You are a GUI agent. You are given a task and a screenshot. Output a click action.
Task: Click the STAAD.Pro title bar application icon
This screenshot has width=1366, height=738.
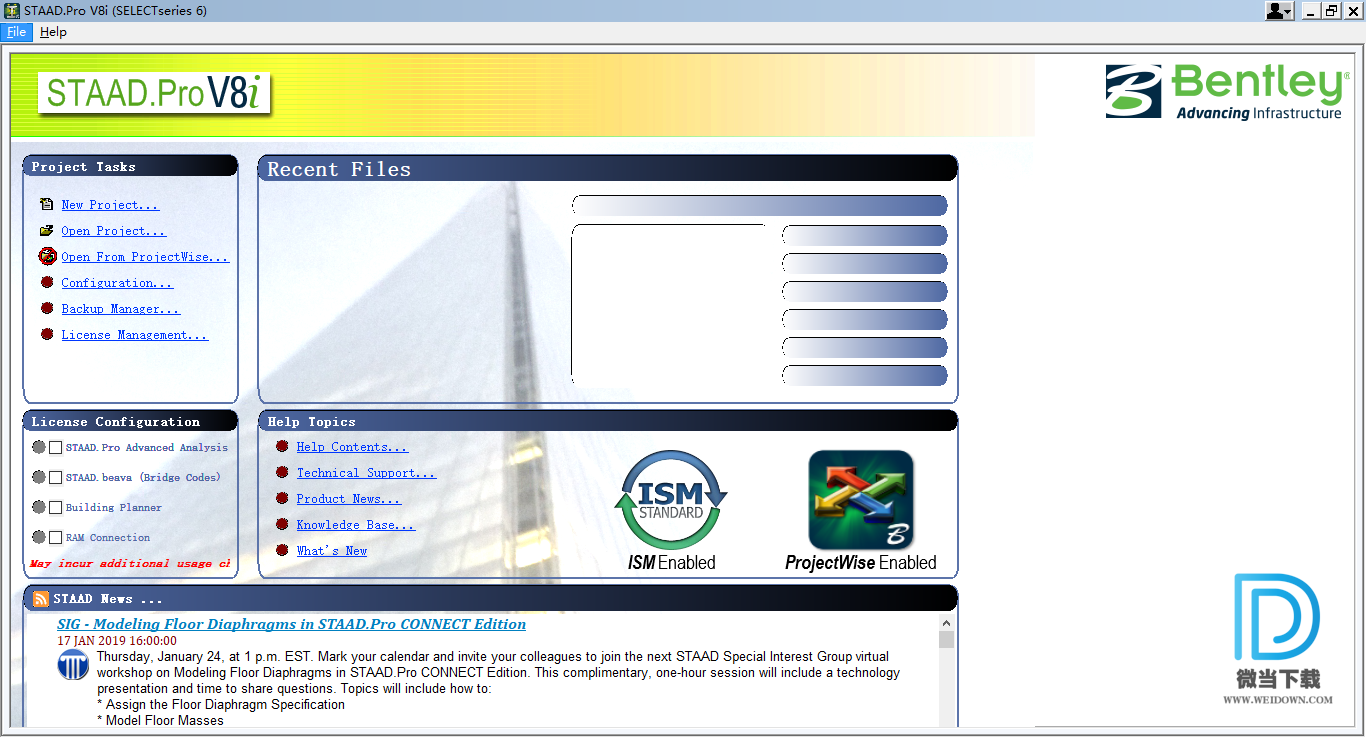point(12,11)
